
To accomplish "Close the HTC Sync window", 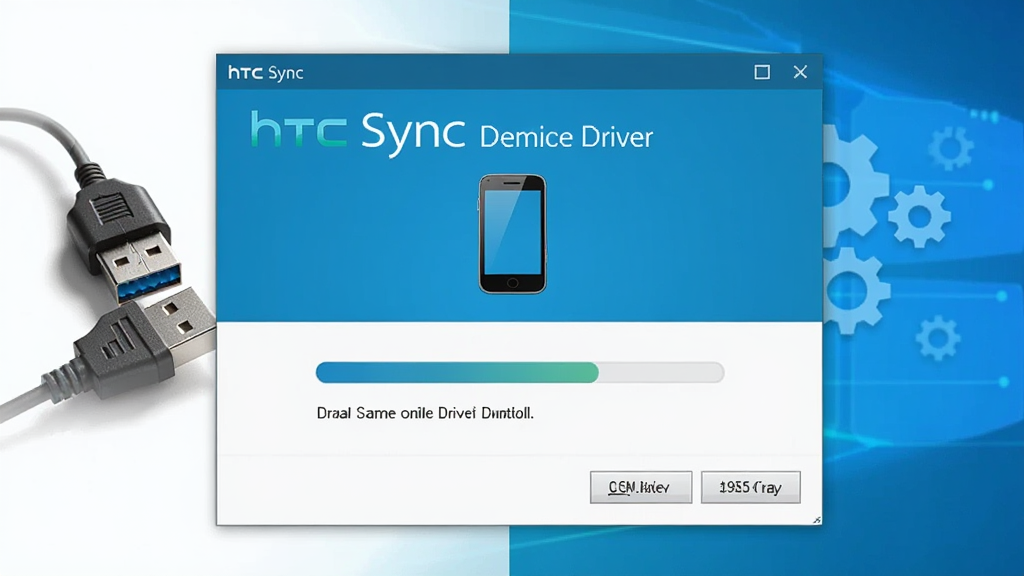I will 800,72.
